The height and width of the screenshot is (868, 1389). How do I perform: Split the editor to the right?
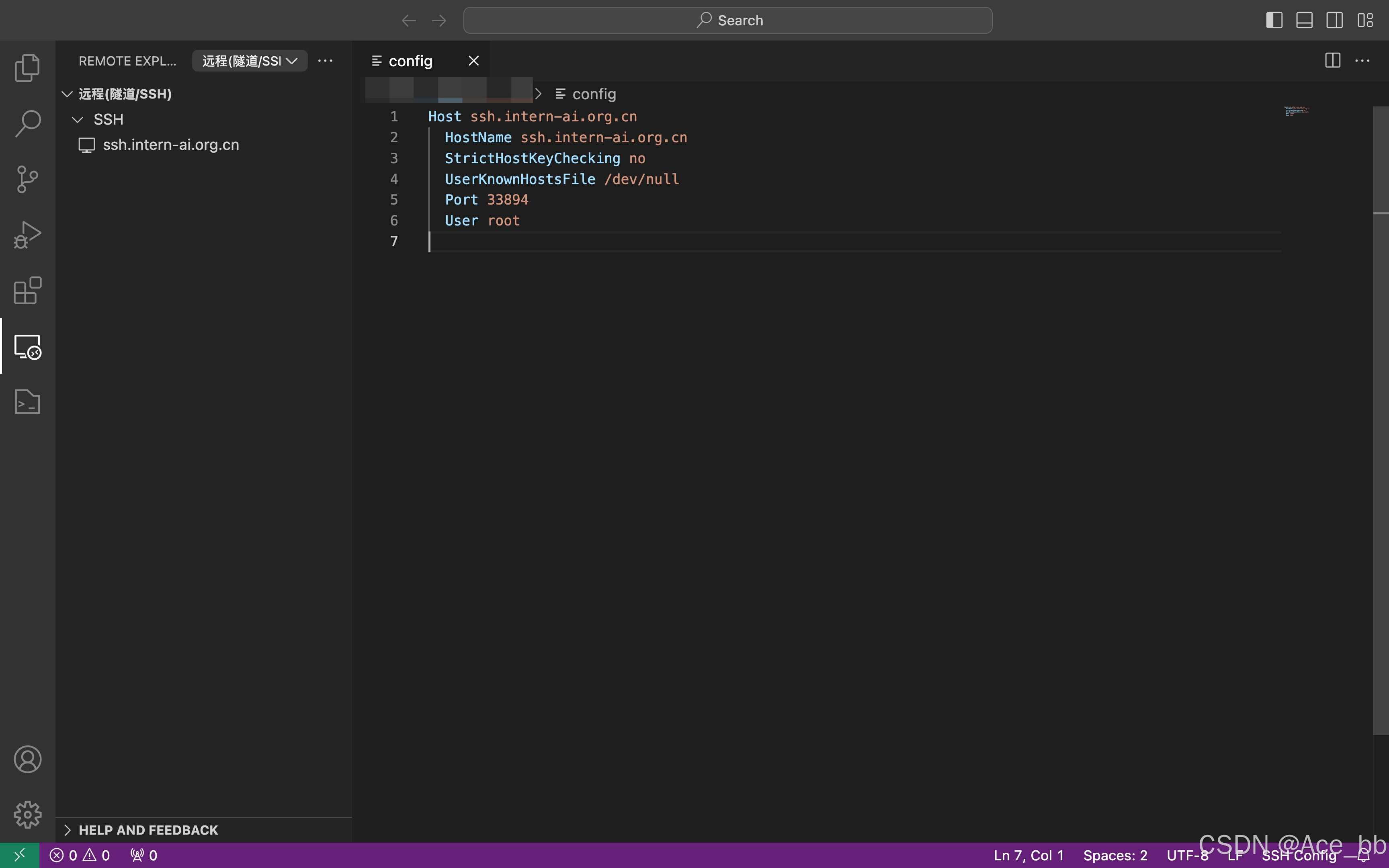pyautogui.click(x=1333, y=60)
